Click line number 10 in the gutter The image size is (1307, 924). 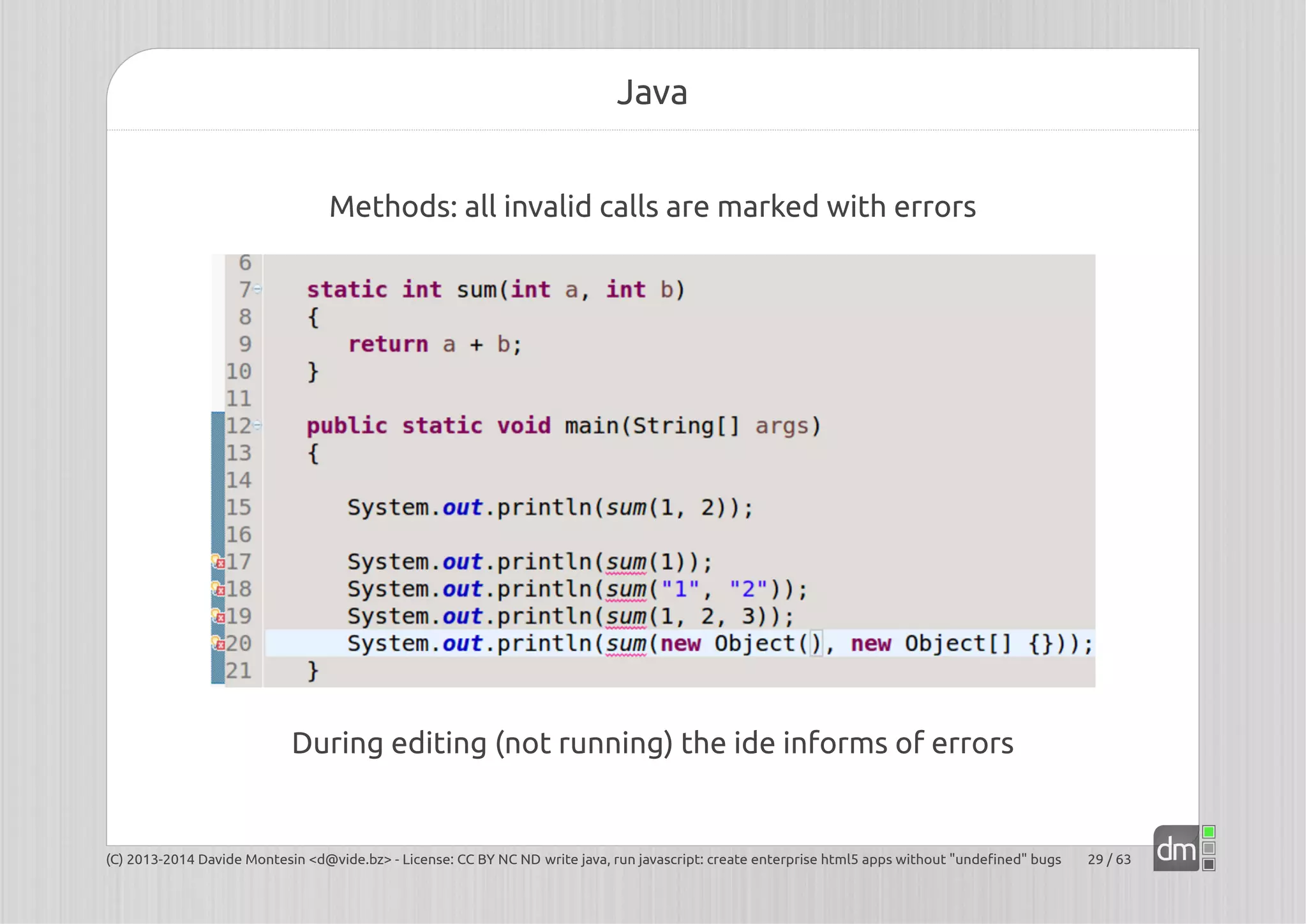click(239, 371)
